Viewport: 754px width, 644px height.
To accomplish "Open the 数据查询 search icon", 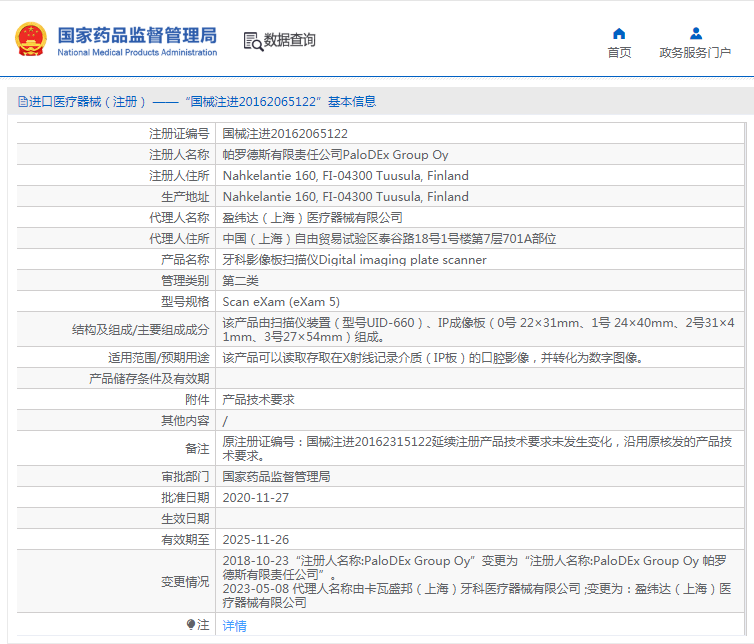I will [x=253, y=41].
